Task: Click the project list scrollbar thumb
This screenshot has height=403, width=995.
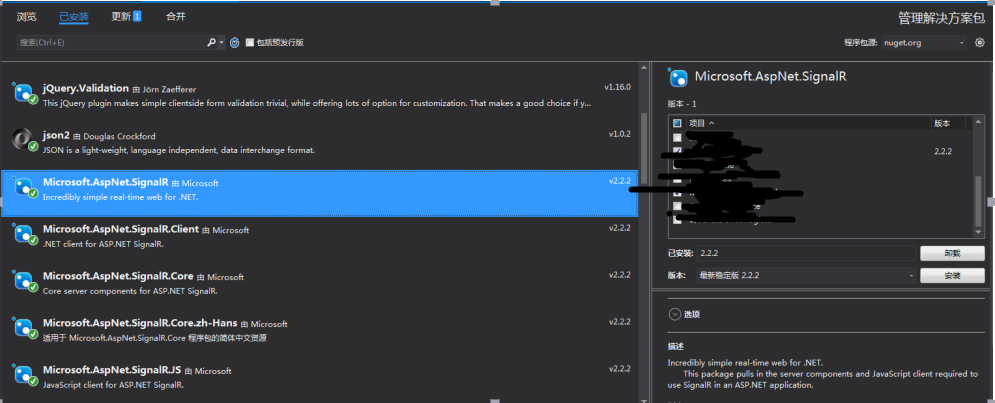Action: coord(978,200)
